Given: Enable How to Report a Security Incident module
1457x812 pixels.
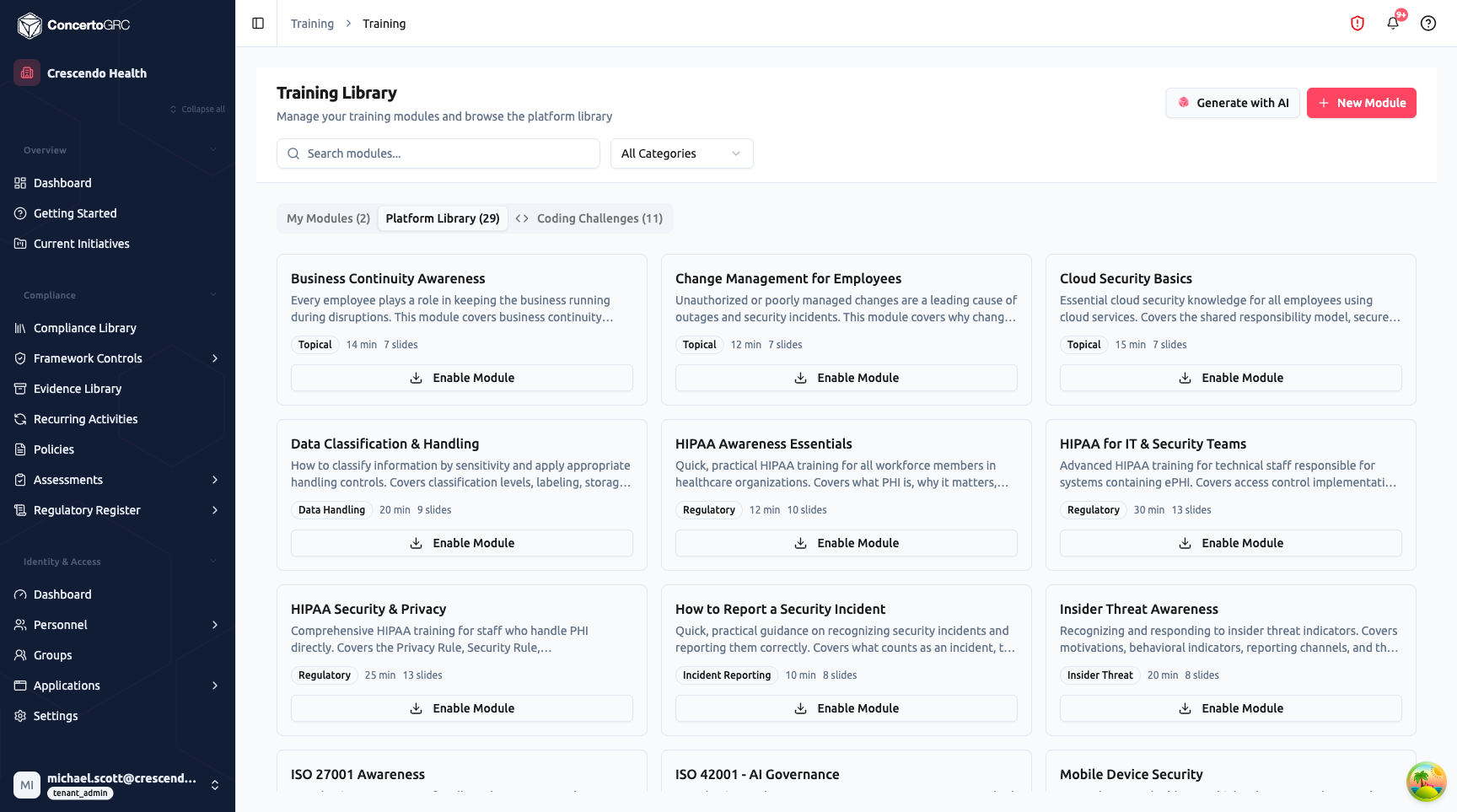Looking at the screenshot, I should [x=847, y=708].
